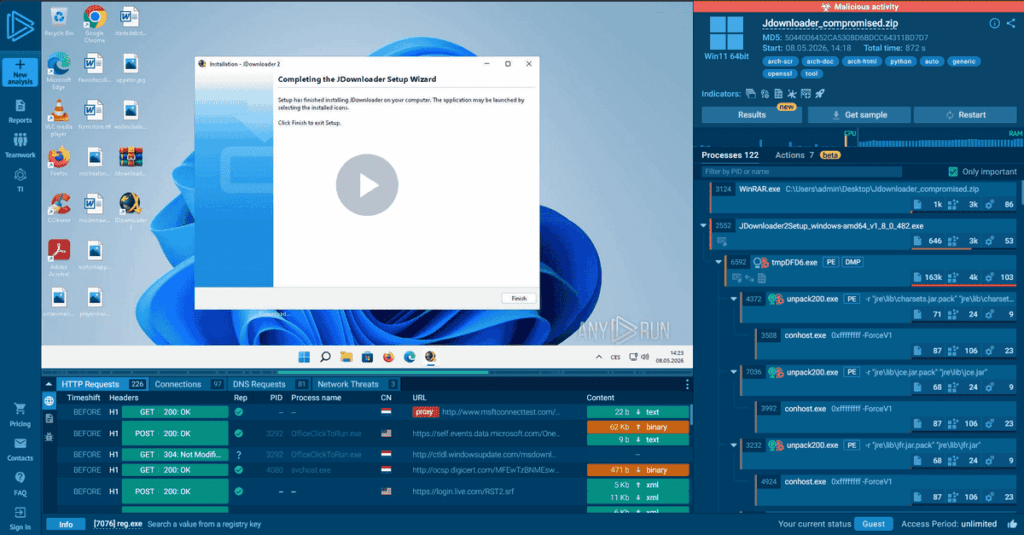1024x535 pixels.
Task: Open the Teamwork section in the sidebar
Action: pos(20,146)
